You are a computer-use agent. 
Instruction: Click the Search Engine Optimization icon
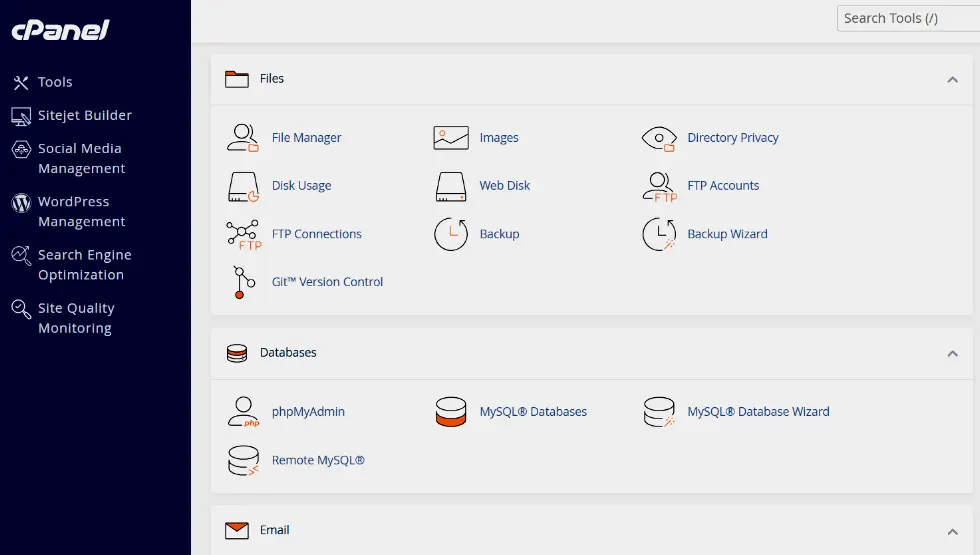(21, 256)
